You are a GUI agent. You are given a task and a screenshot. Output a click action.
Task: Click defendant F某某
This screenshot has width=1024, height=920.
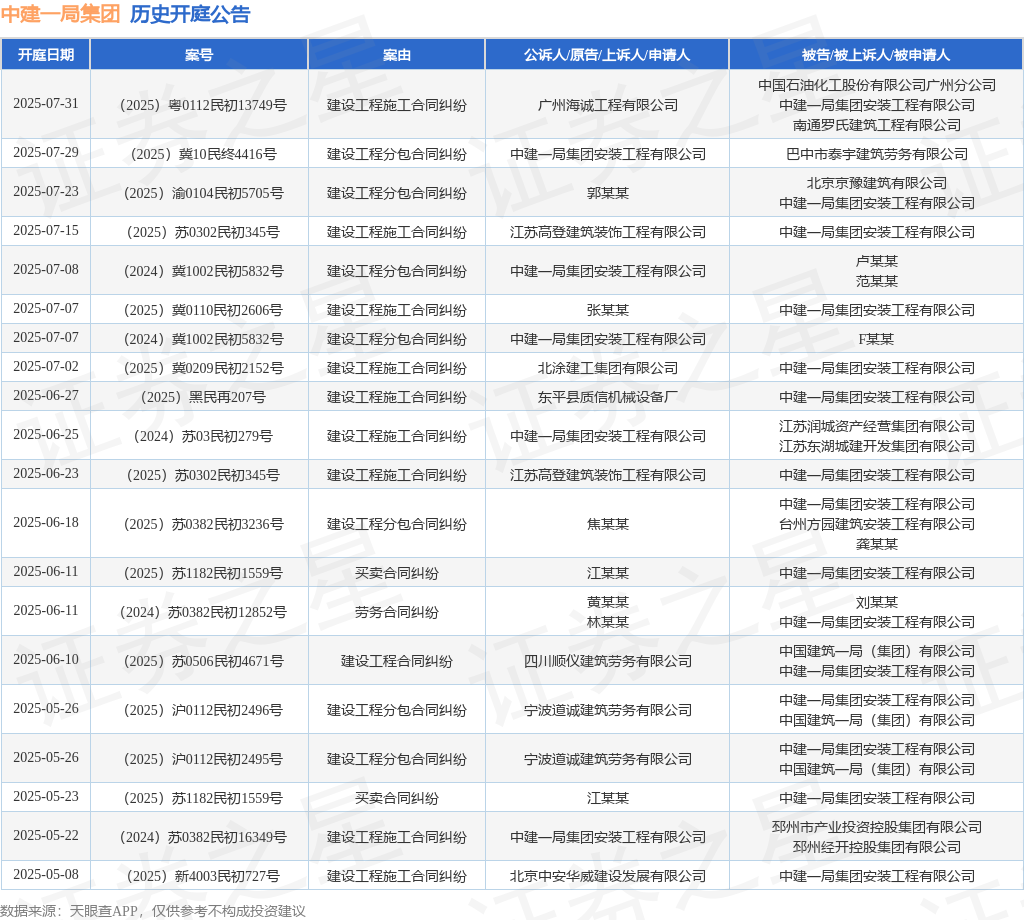coord(876,340)
